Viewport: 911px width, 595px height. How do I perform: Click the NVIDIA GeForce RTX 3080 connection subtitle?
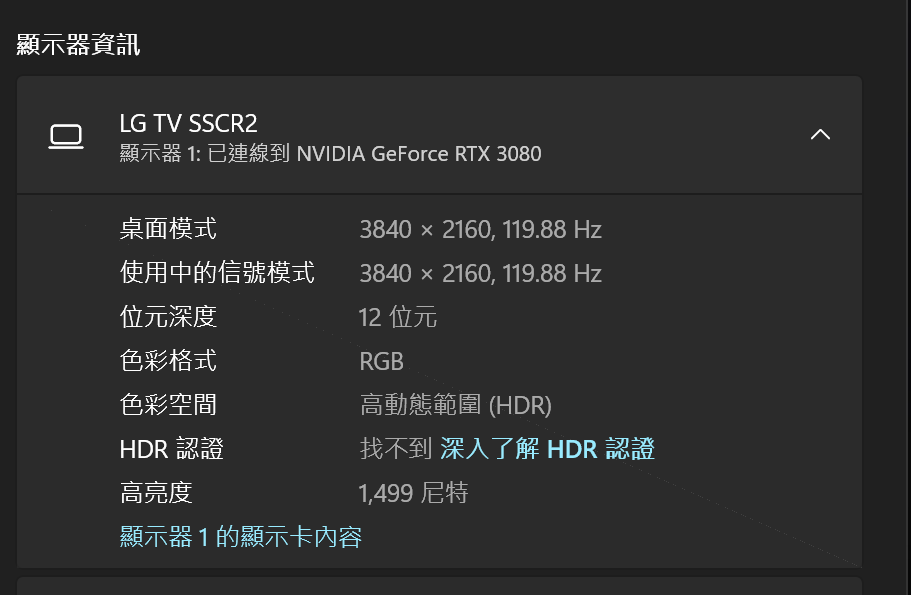point(330,154)
